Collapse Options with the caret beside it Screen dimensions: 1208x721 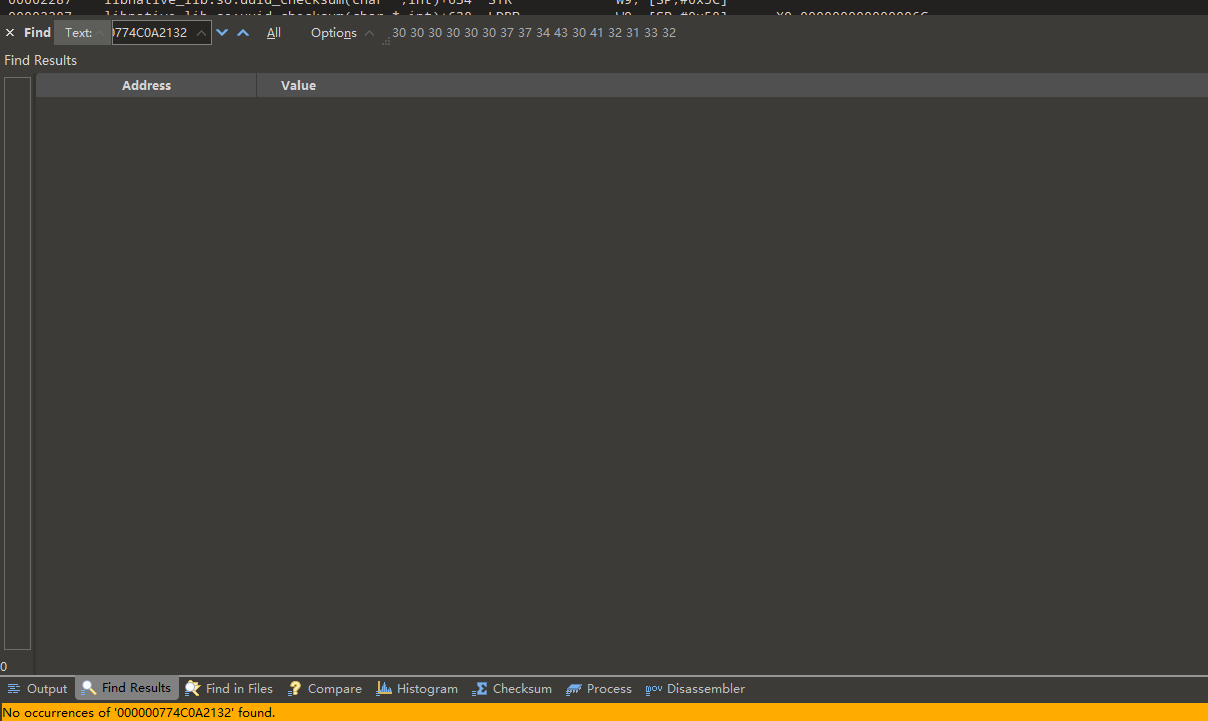click(369, 33)
